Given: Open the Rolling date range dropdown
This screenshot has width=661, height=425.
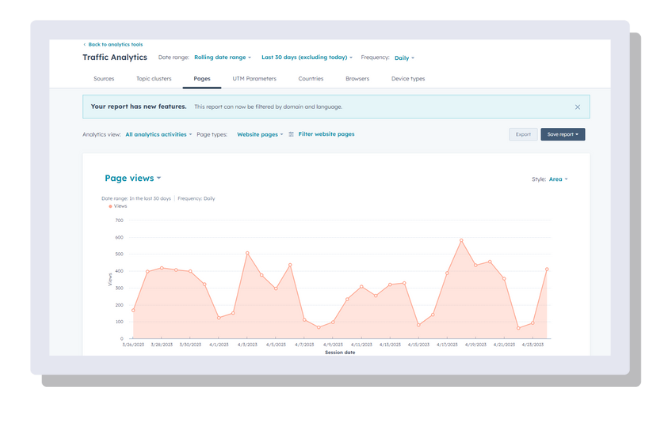Looking at the screenshot, I should pos(223,57).
